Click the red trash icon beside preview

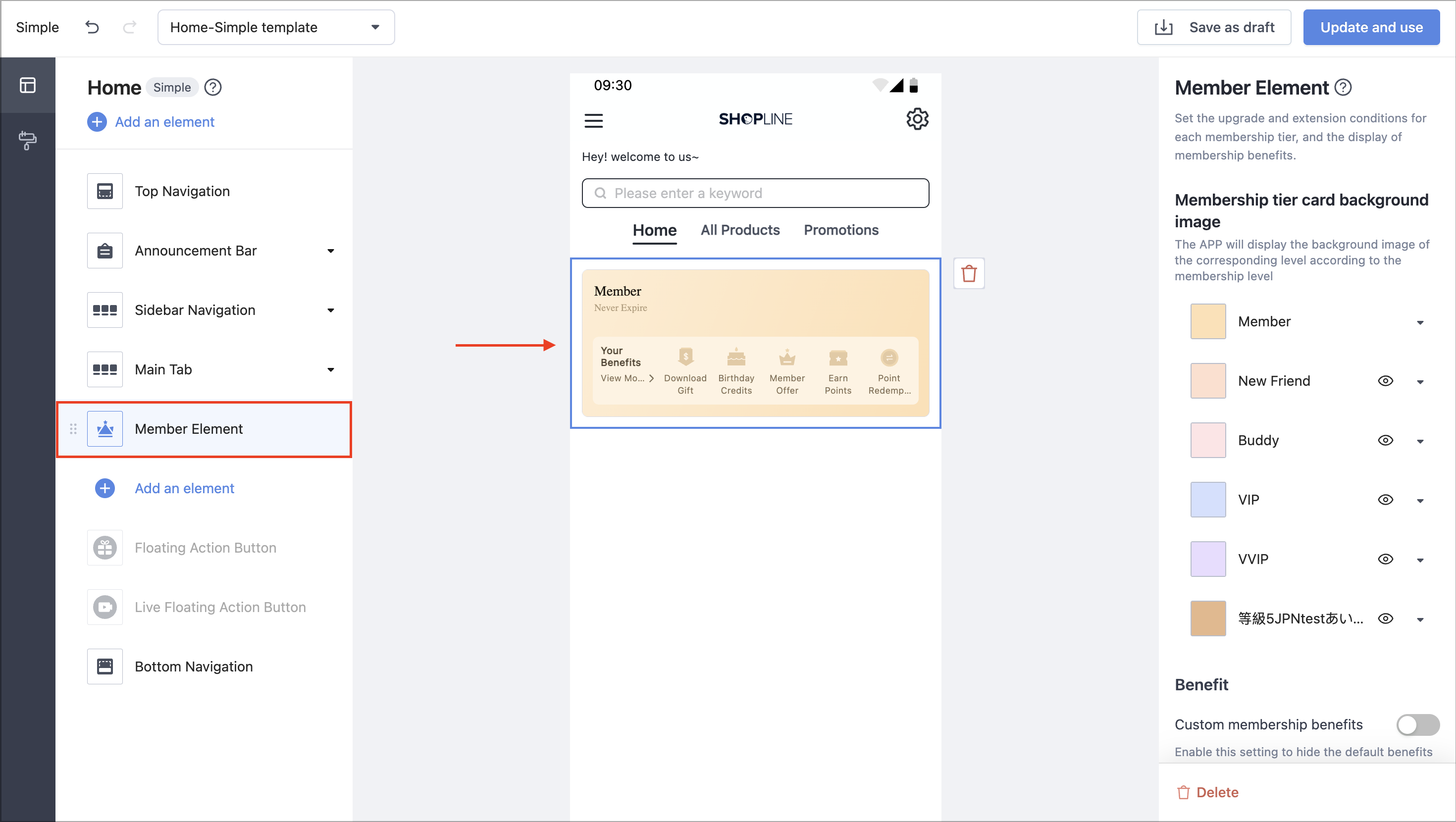point(969,274)
